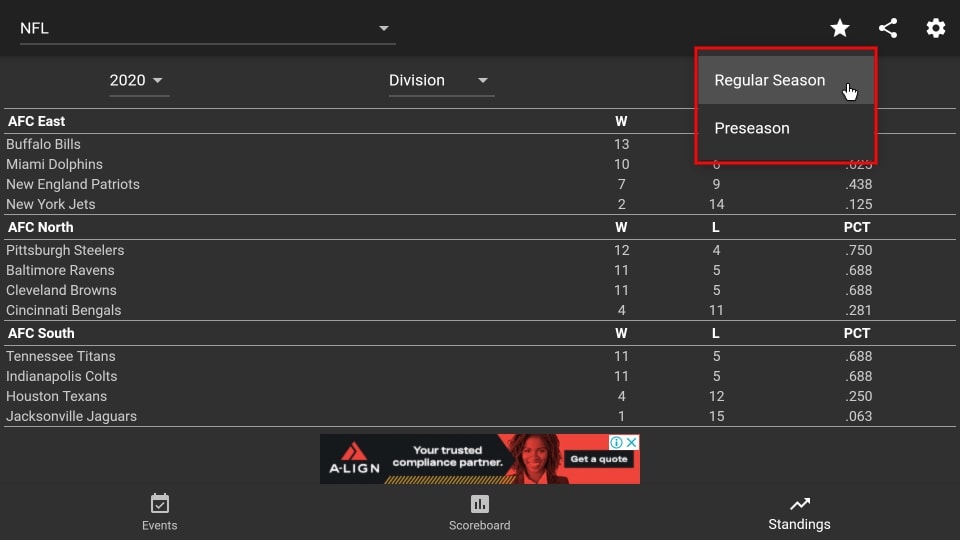Click the Get a quote button
The height and width of the screenshot is (540, 960).
point(599,459)
